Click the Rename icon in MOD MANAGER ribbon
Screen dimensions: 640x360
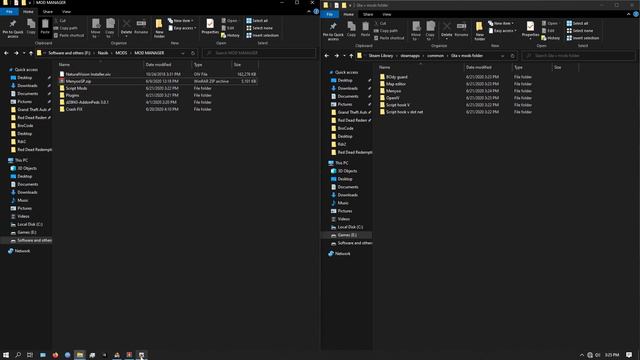(x=141, y=27)
